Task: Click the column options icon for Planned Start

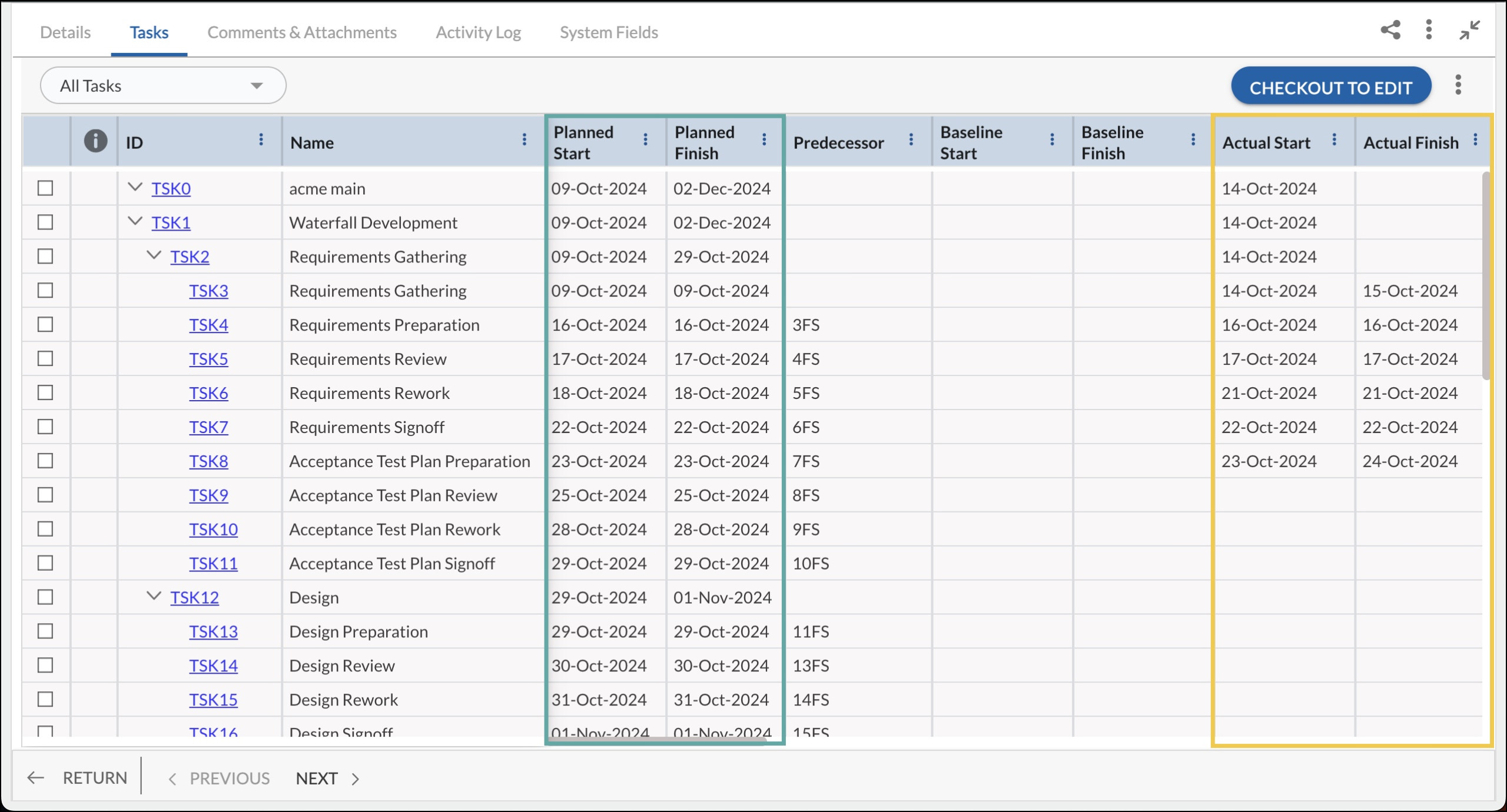Action: click(649, 141)
